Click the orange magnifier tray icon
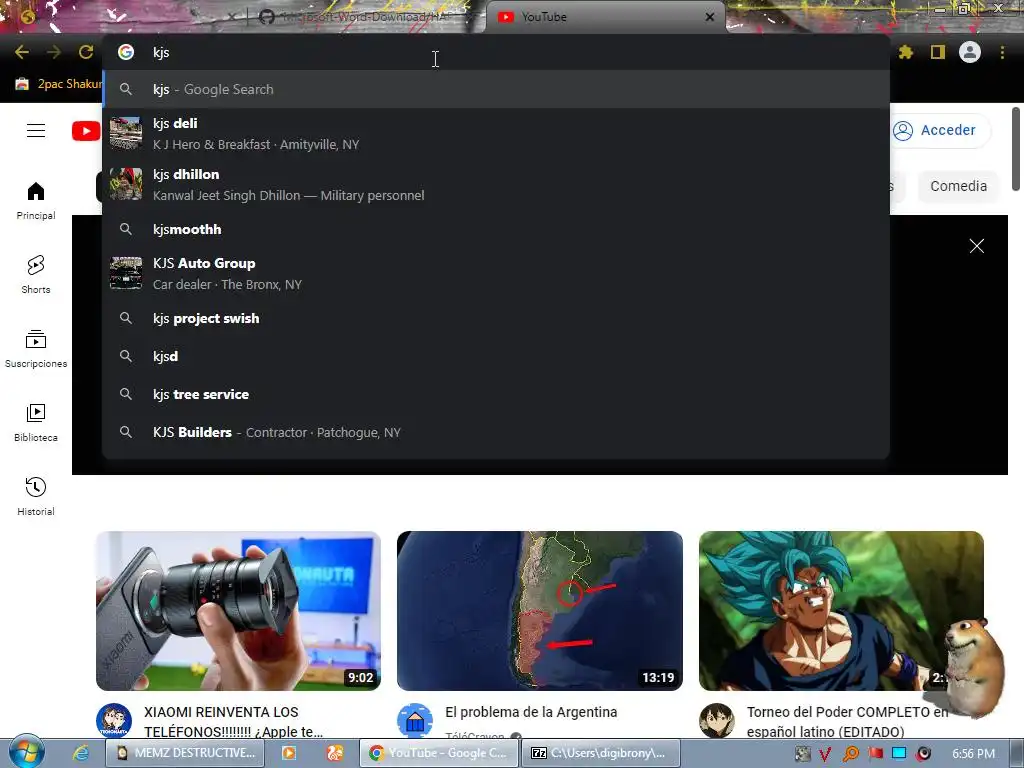The image size is (1024, 768). pyautogui.click(x=850, y=754)
